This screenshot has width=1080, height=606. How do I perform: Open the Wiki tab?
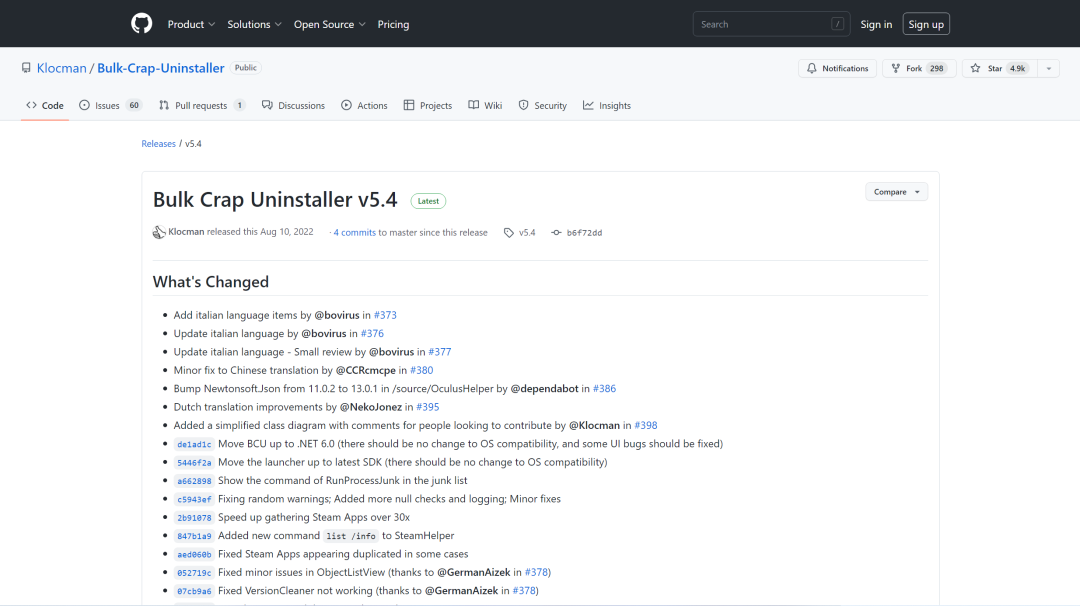pos(485,105)
